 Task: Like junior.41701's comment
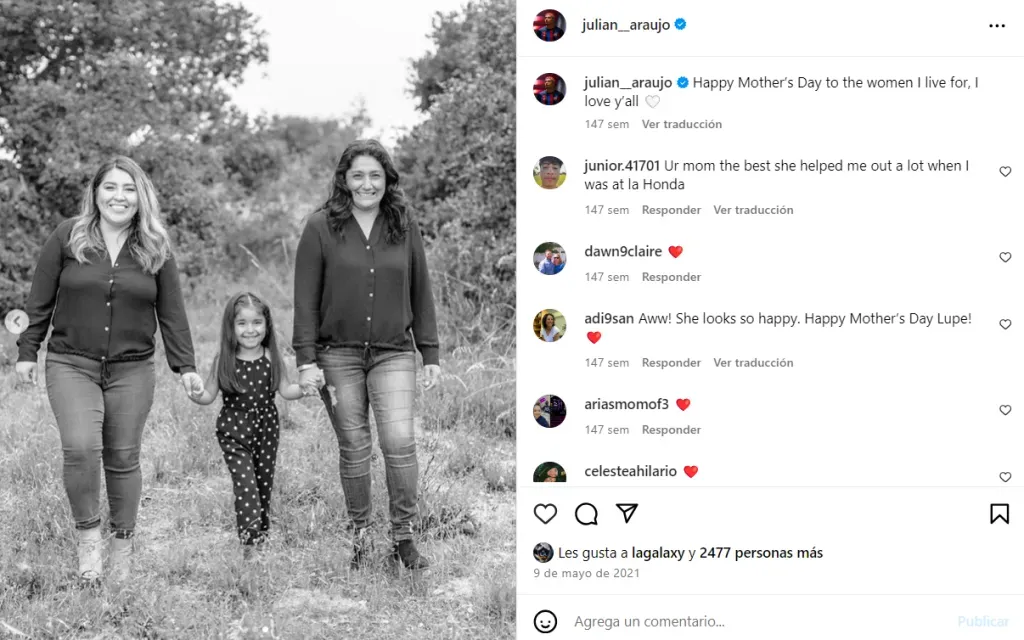coord(1005,172)
